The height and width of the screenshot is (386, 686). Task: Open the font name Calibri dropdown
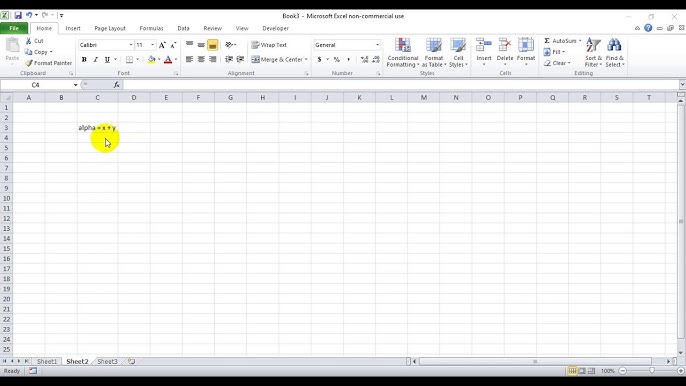130,45
